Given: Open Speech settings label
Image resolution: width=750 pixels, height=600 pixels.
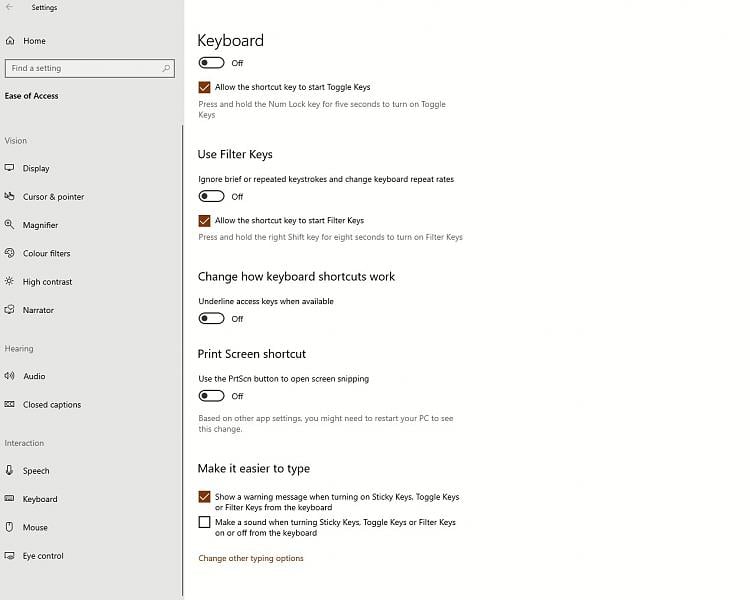Looking at the screenshot, I should [x=36, y=471].
